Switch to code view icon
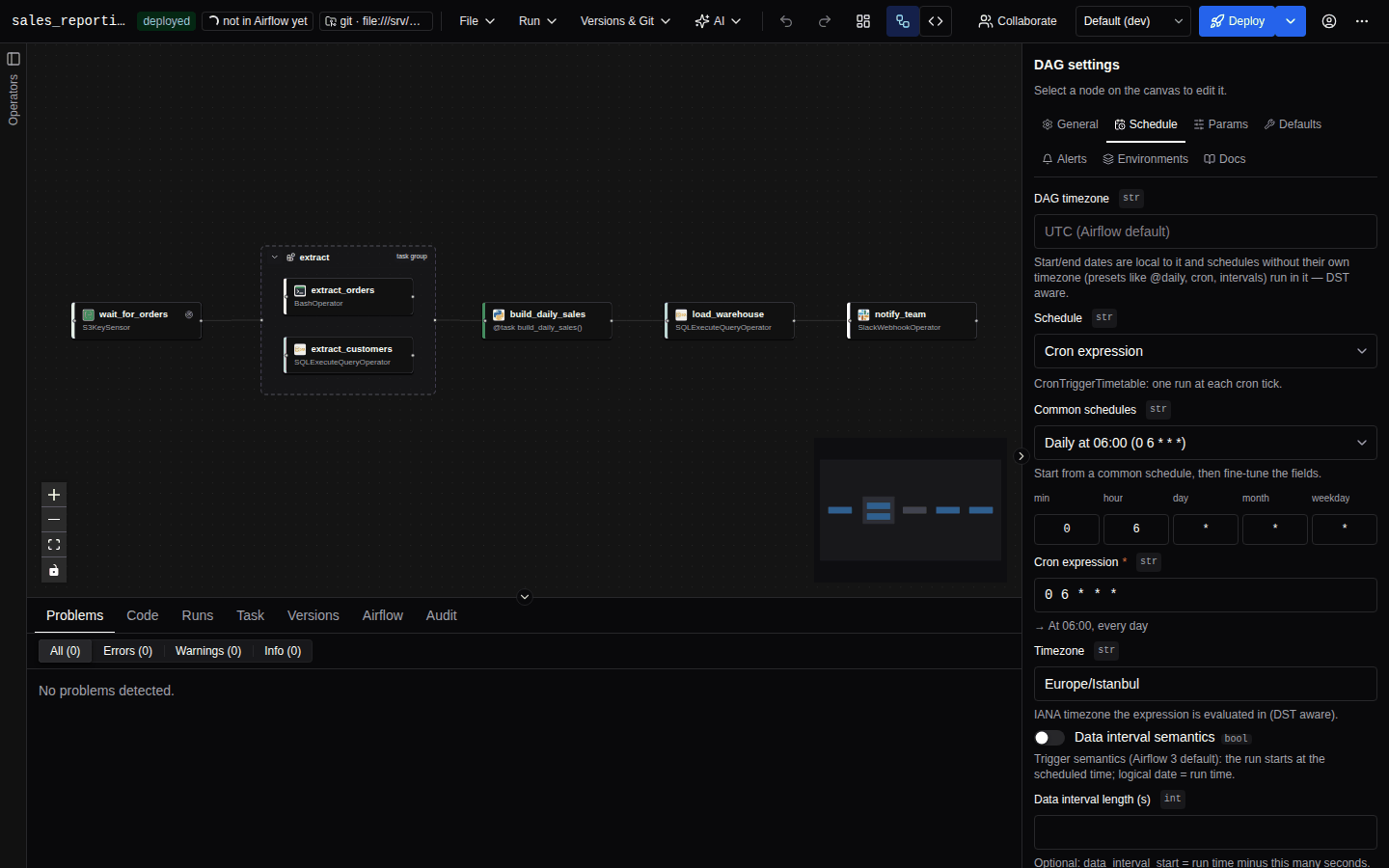This screenshot has height=868, width=1389. click(936, 21)
